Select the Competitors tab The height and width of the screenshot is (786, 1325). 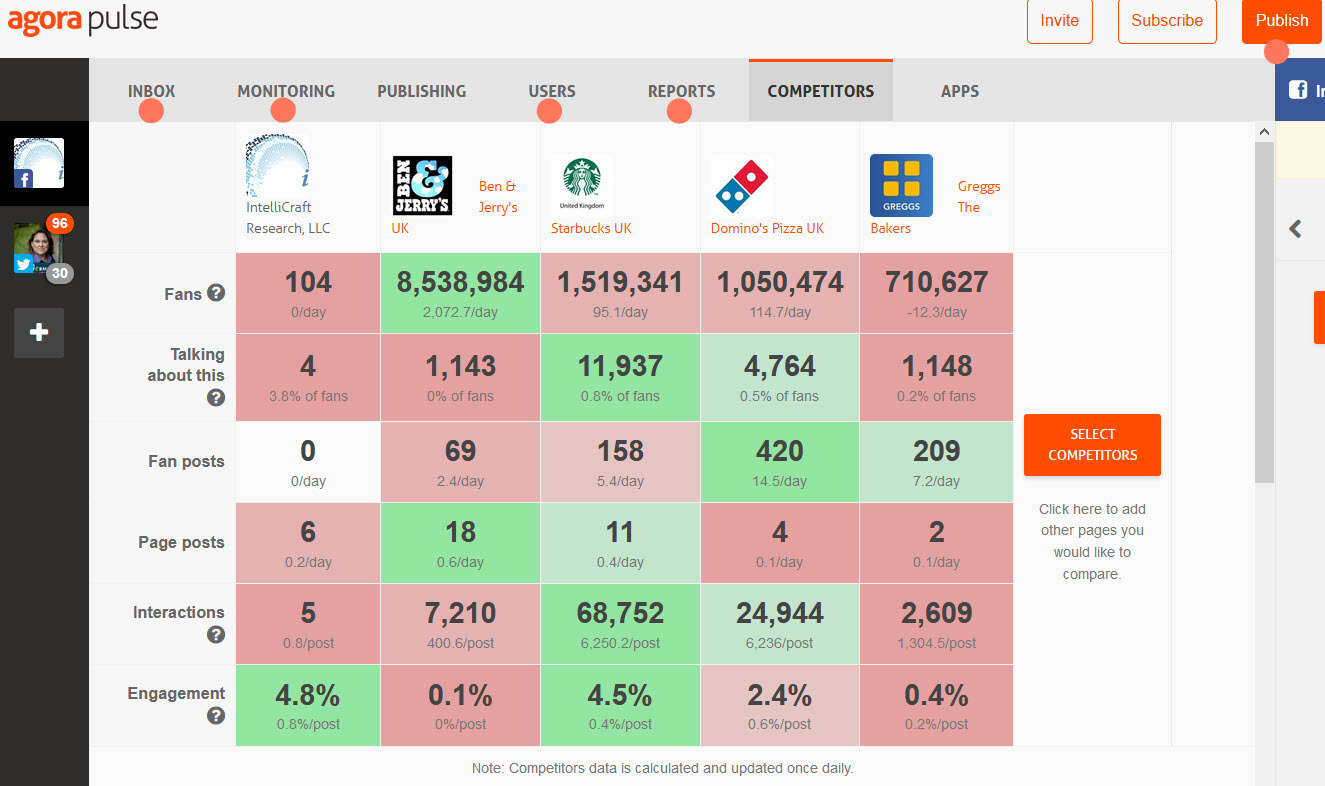pyautogui.click(x=821, y=91)
